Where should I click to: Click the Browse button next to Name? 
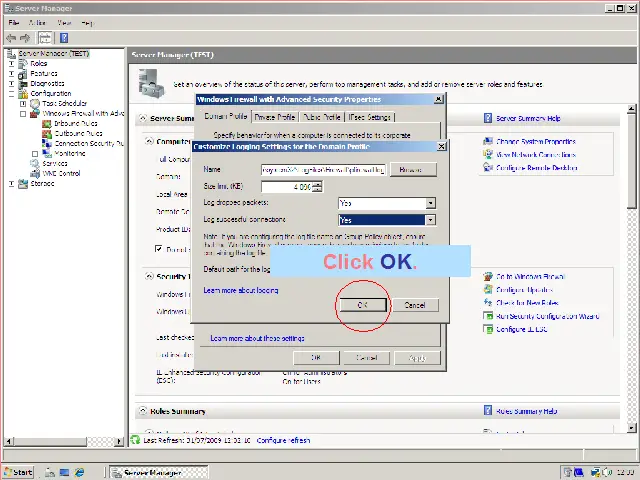410,170
